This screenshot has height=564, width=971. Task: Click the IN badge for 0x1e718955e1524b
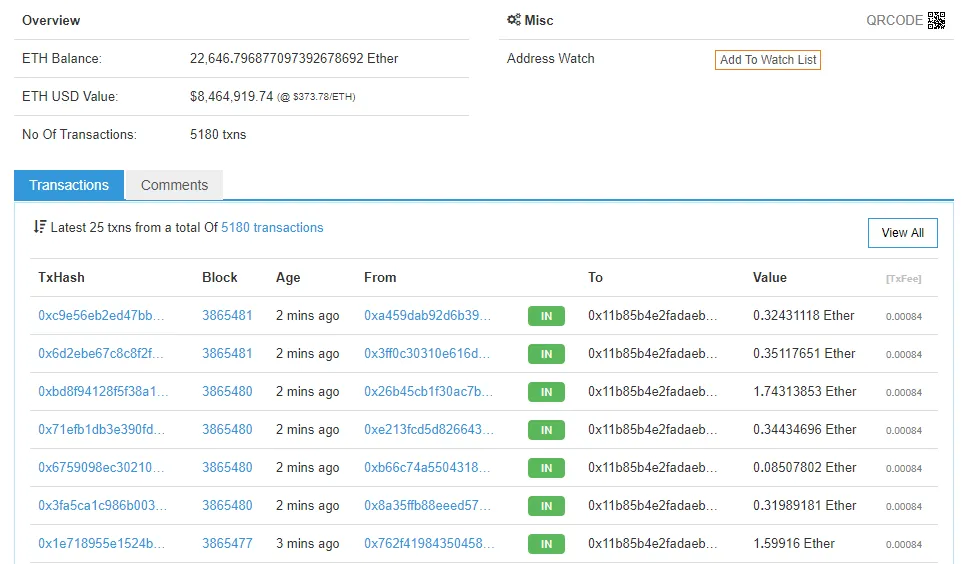click(x=546, y=544)
